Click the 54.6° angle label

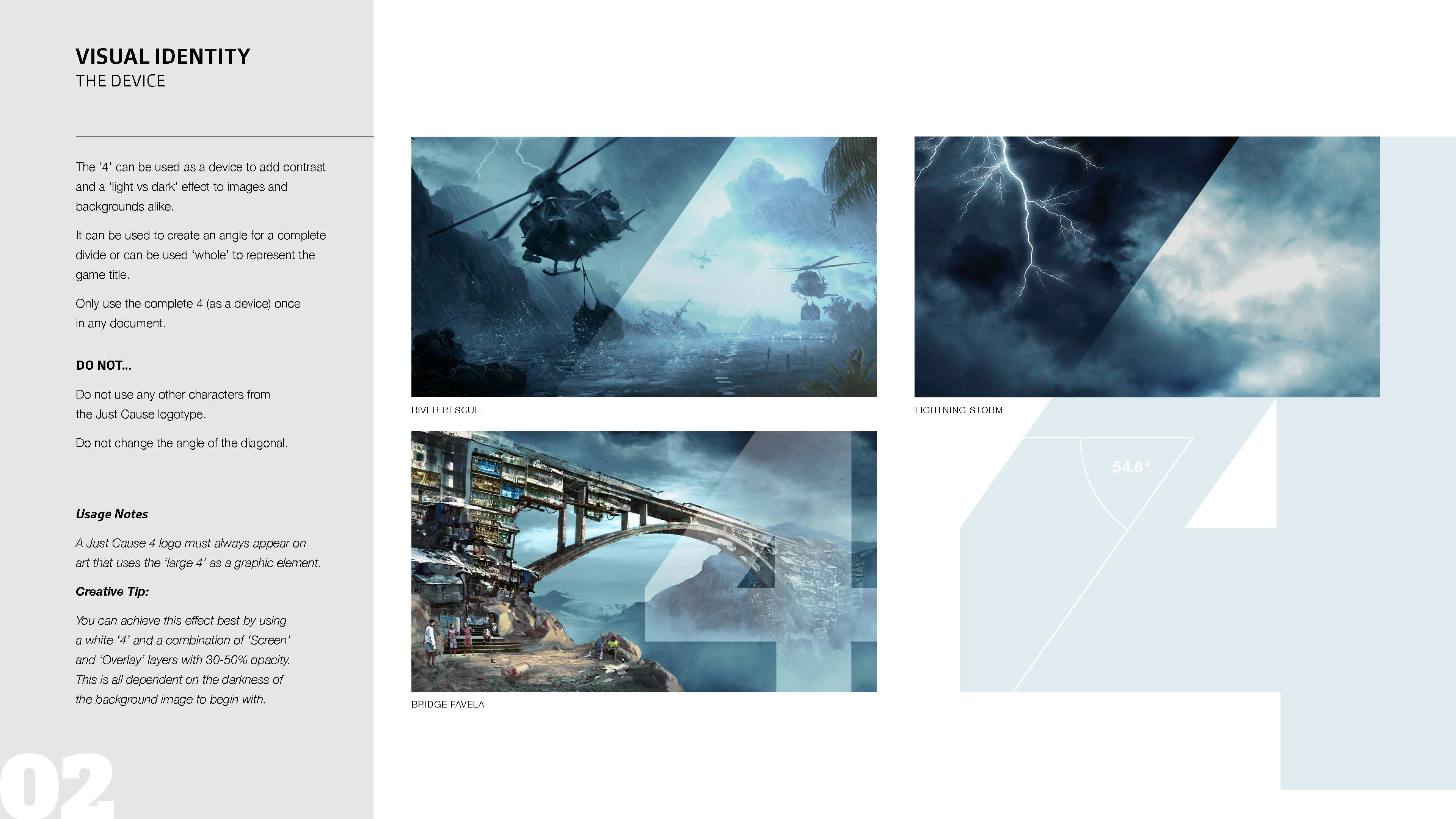pyautogui.click(x=1130, y=468)
